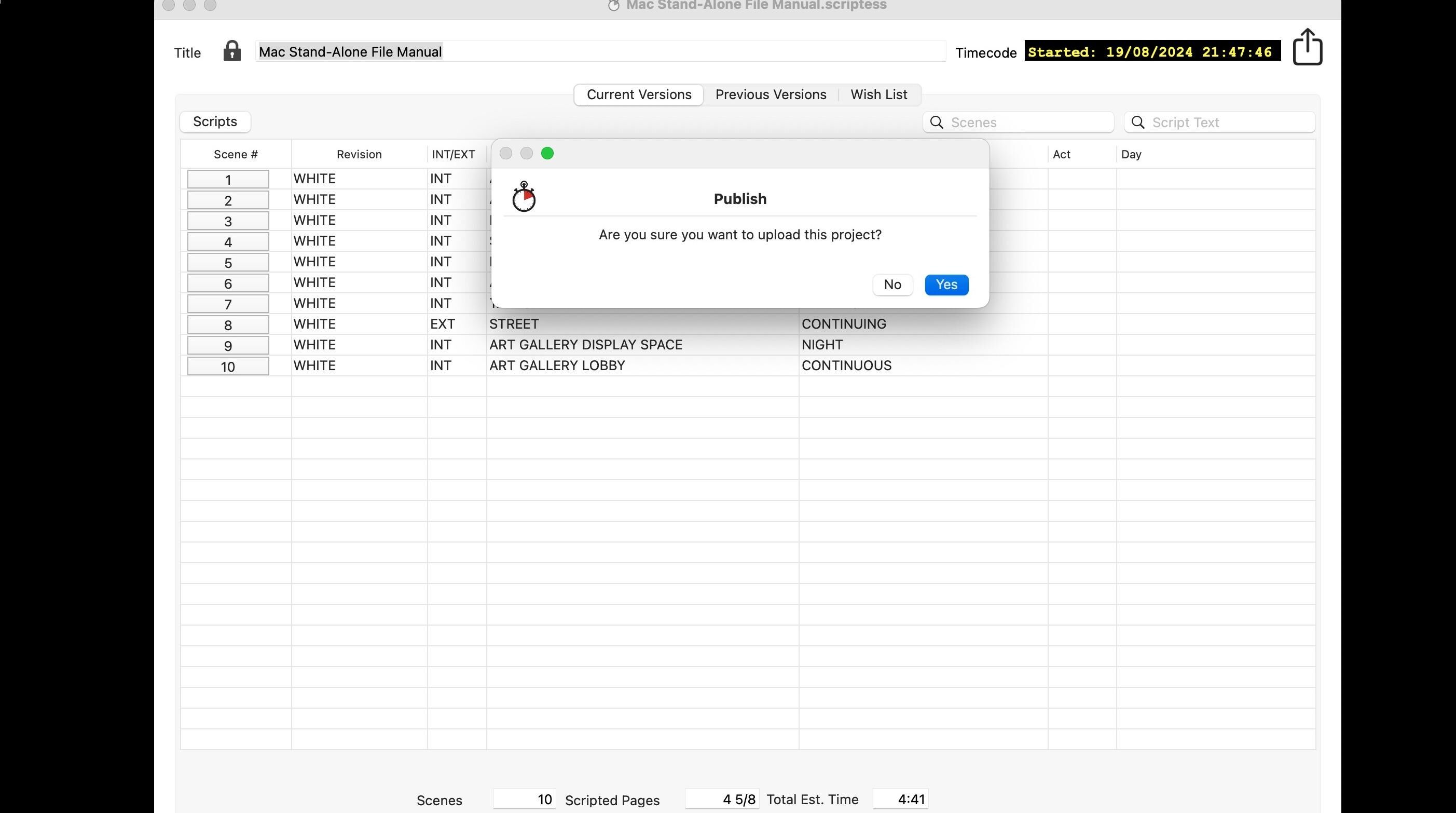This screenshot has width=1456, height=813.
Task: Click the Timecode started display
Action: (x=1152, y=52)
